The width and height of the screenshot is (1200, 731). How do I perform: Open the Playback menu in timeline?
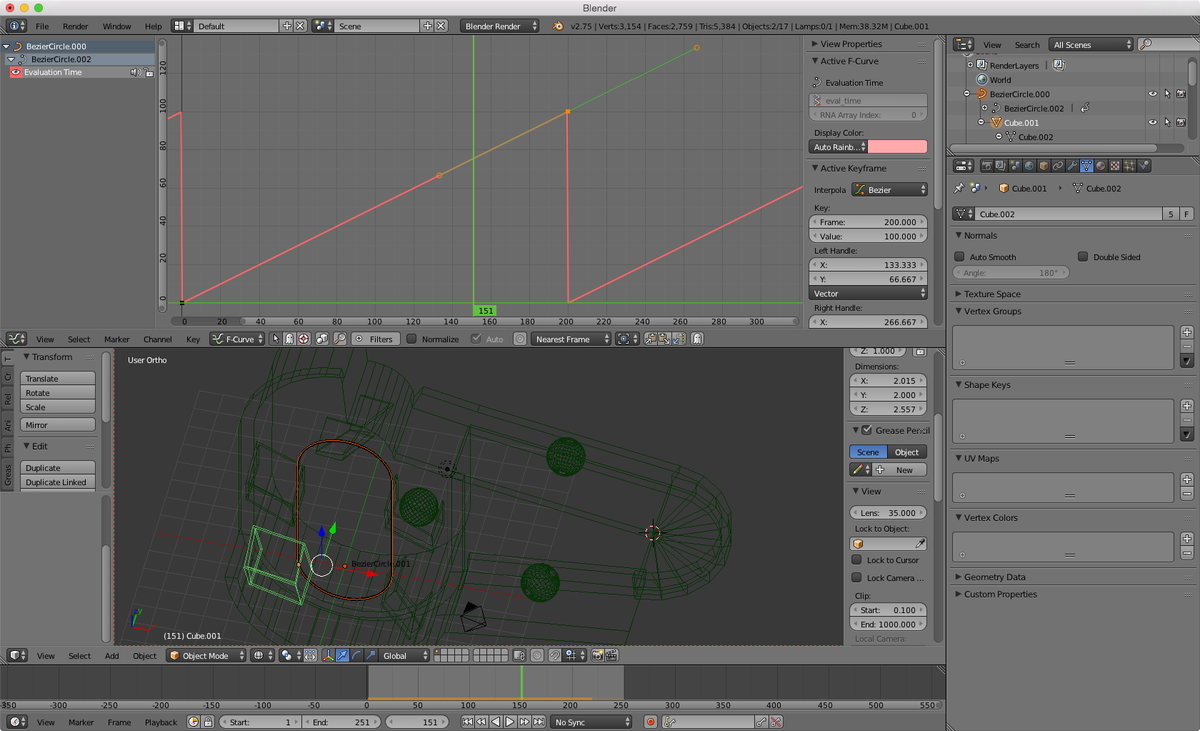pyautogui.click(x=161, y=722)
